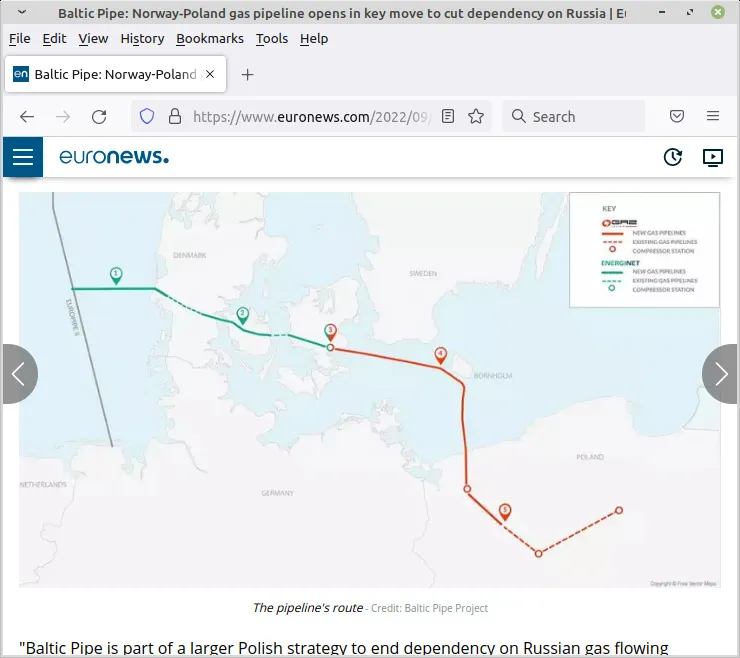740x658 pixels.
Task: Click map marker number 5
Action: tap(505, 512)
